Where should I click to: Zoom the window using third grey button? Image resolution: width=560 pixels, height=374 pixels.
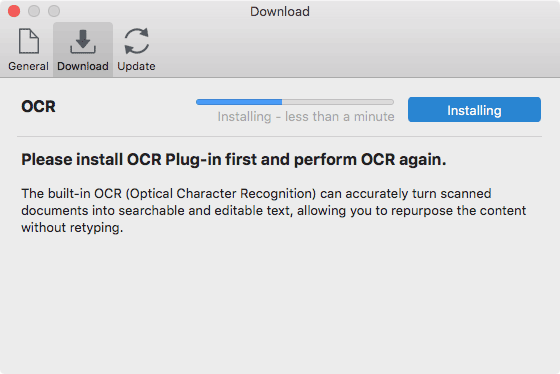54,11
